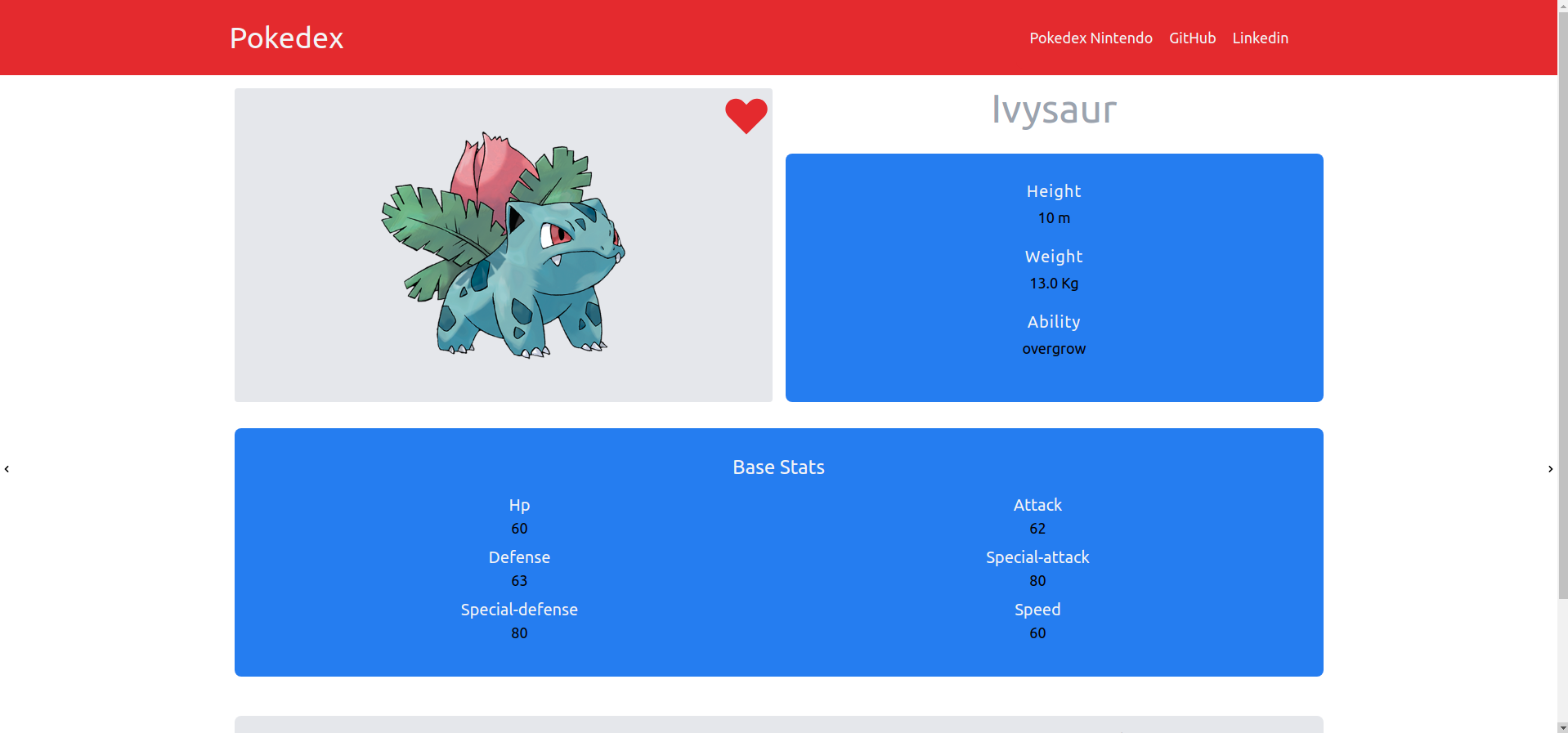Click the Weight label
Viewport: 1568px width, 733px height.
coord(1054,257)
